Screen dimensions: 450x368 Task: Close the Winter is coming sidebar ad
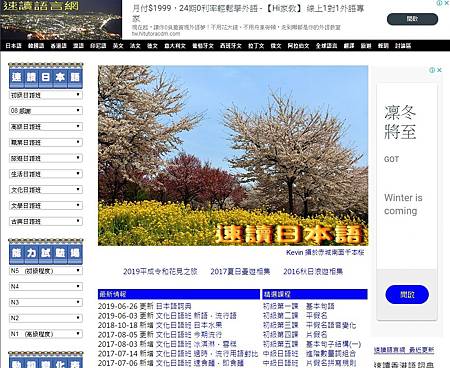tap(439, 70)
